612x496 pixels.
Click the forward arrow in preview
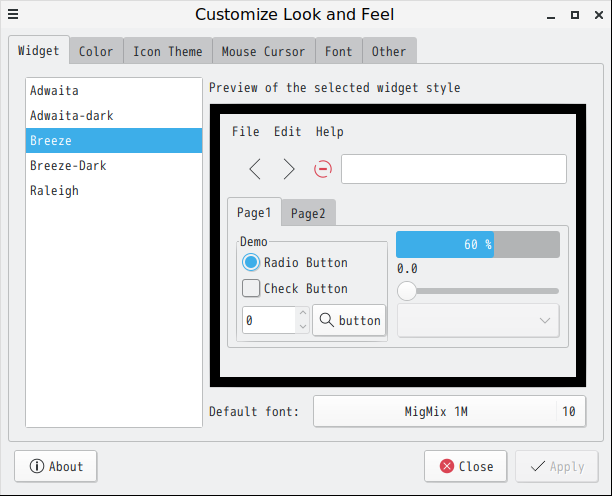(x=289, y=169)
